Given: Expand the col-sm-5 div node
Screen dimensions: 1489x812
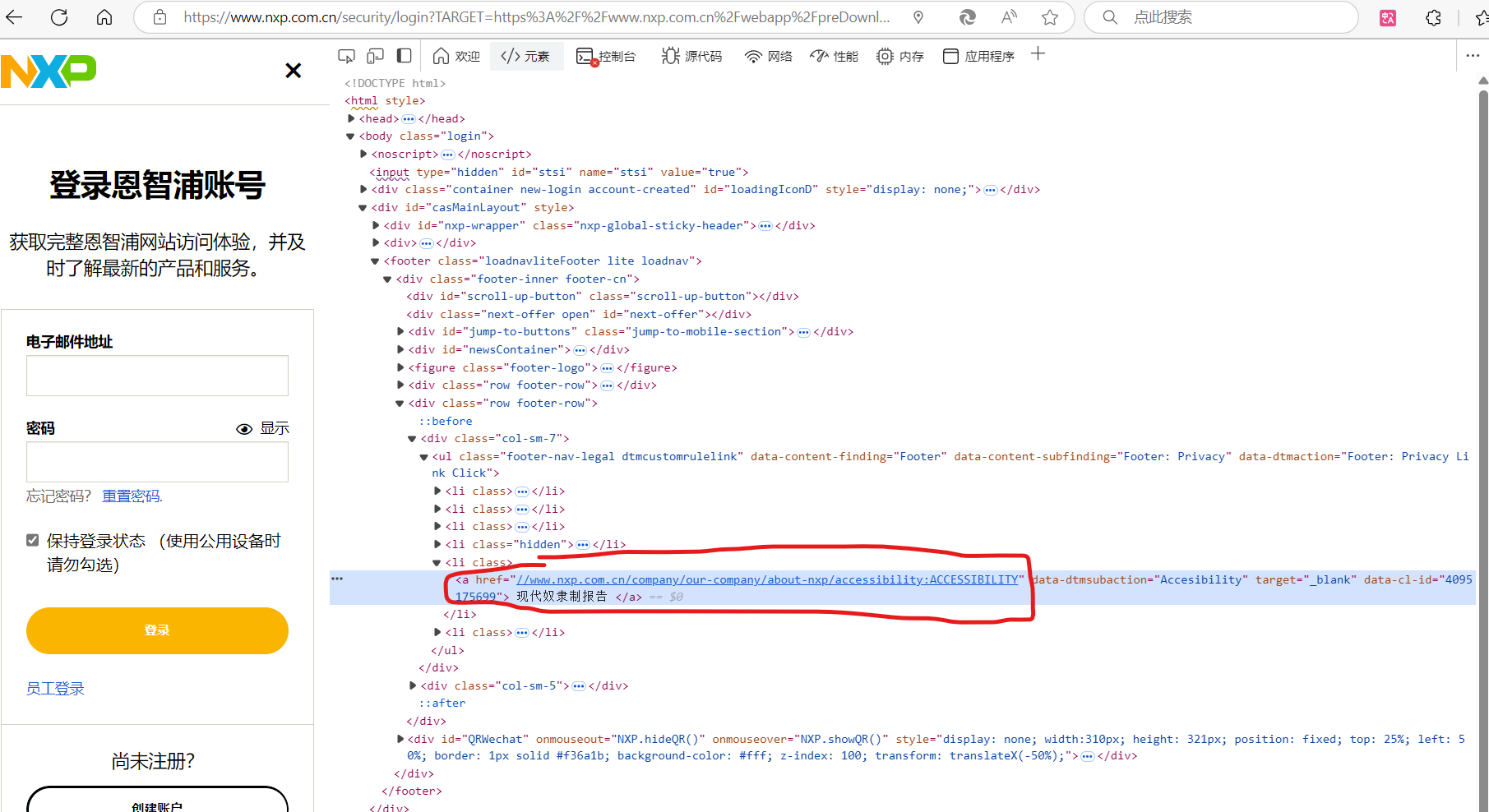Looking at the screenshot, I should point(413,685).
